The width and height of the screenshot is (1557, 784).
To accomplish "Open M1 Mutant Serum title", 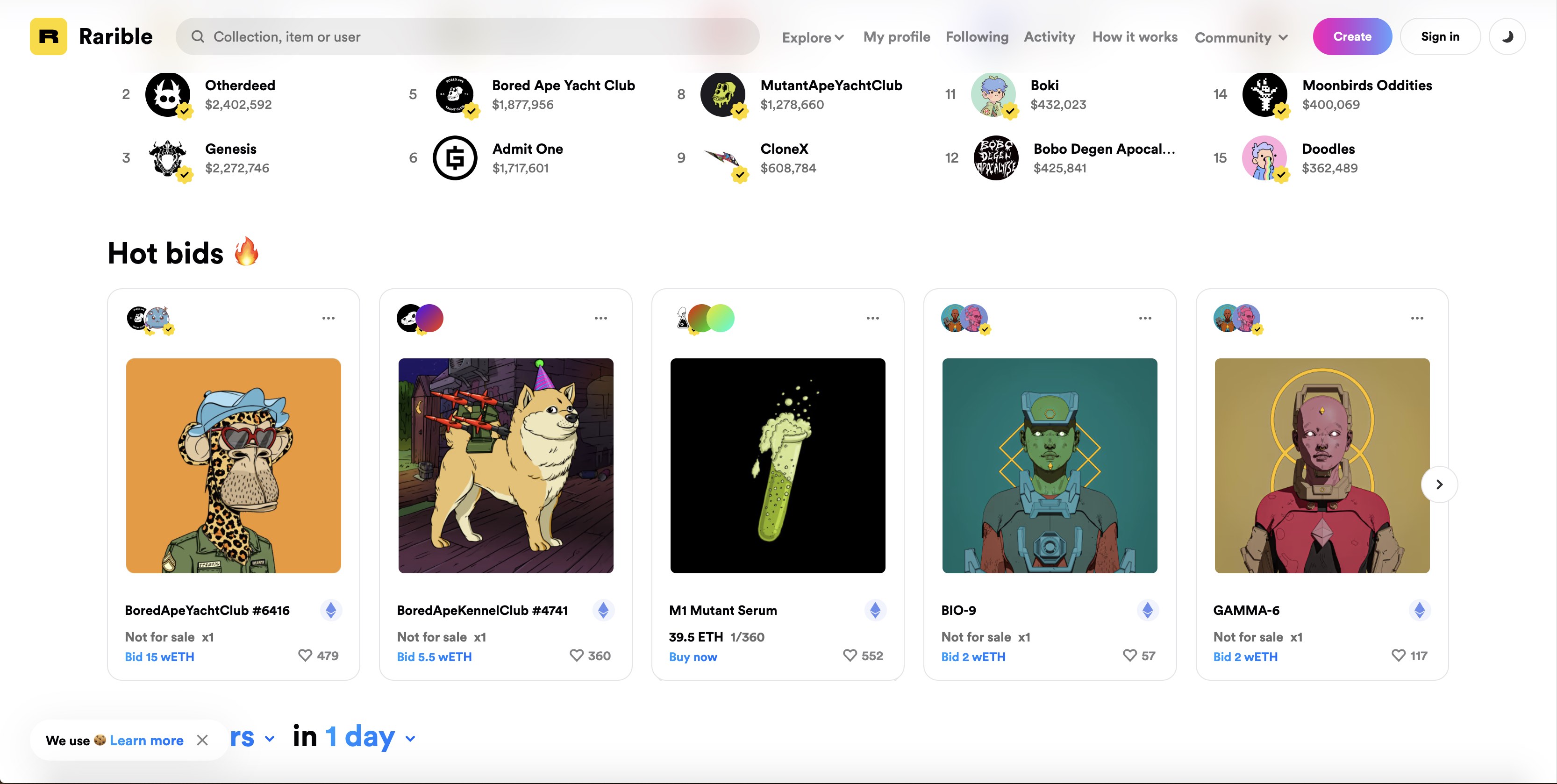I will click(723, 610).
